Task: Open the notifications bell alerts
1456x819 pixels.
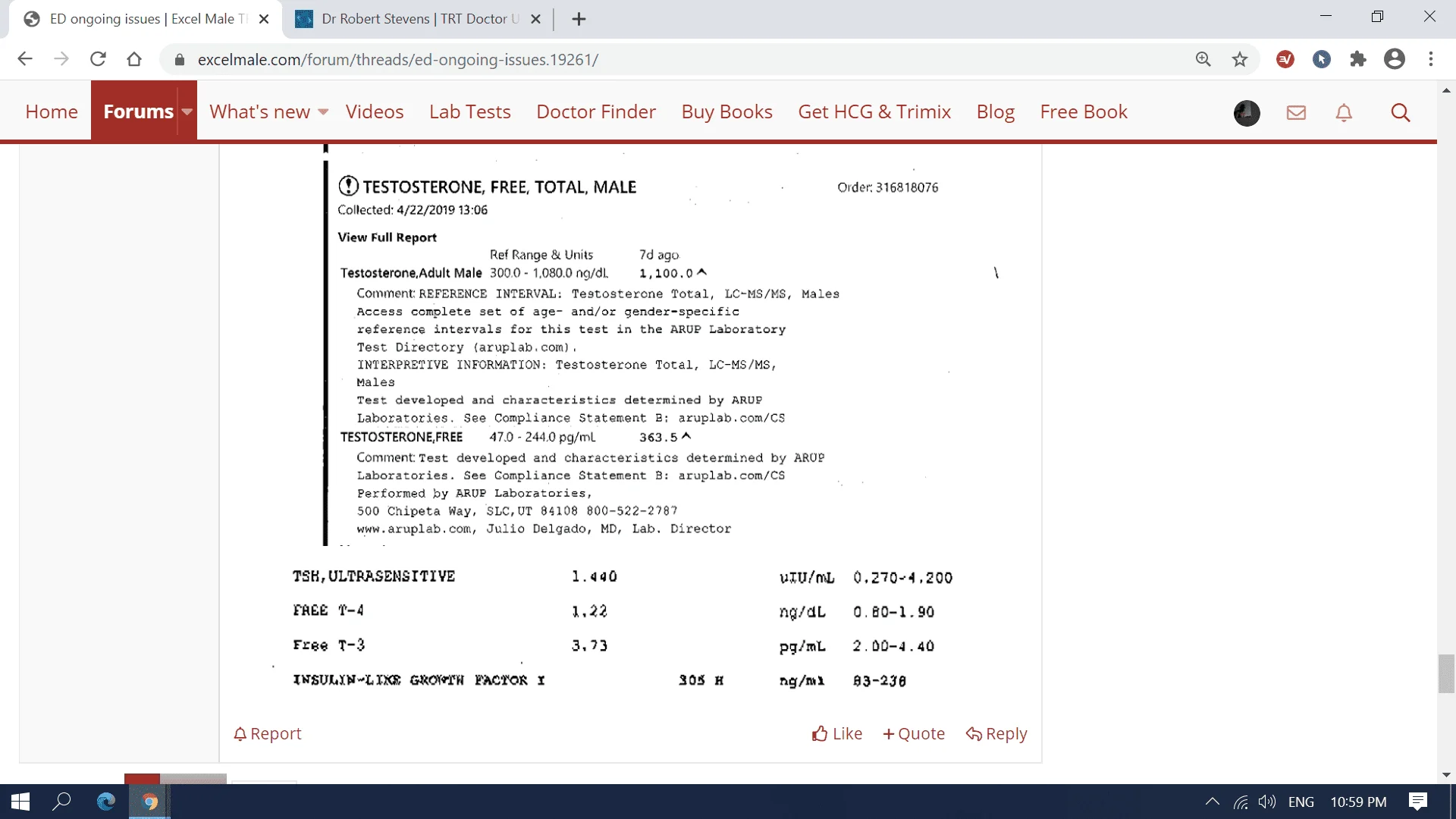Action: pos(1344,113)
